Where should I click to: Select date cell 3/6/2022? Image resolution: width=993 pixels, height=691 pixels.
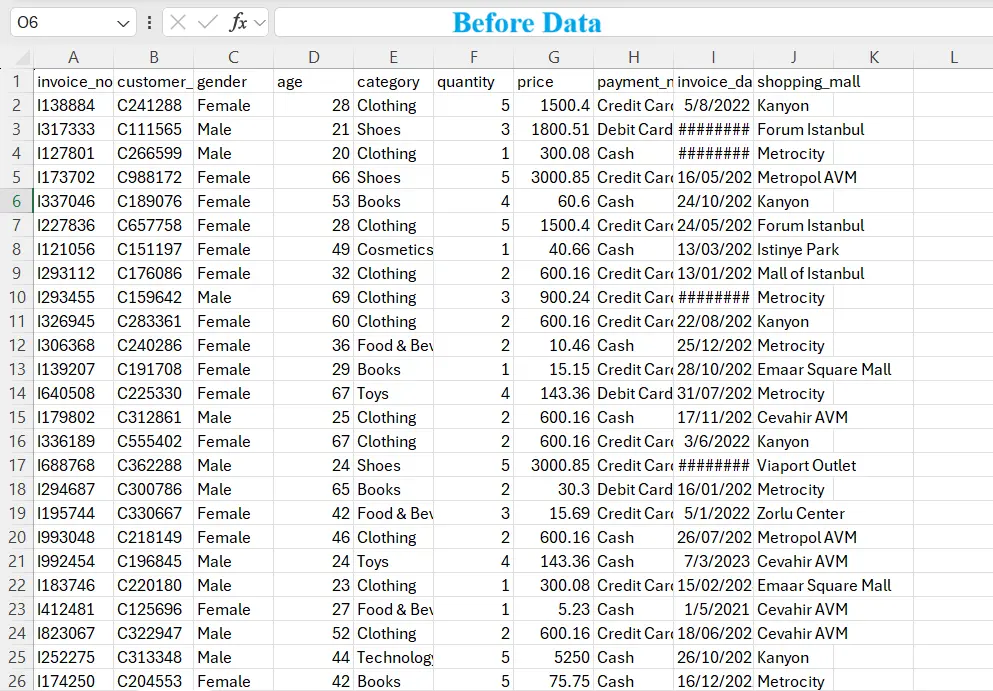click(713, 441)
